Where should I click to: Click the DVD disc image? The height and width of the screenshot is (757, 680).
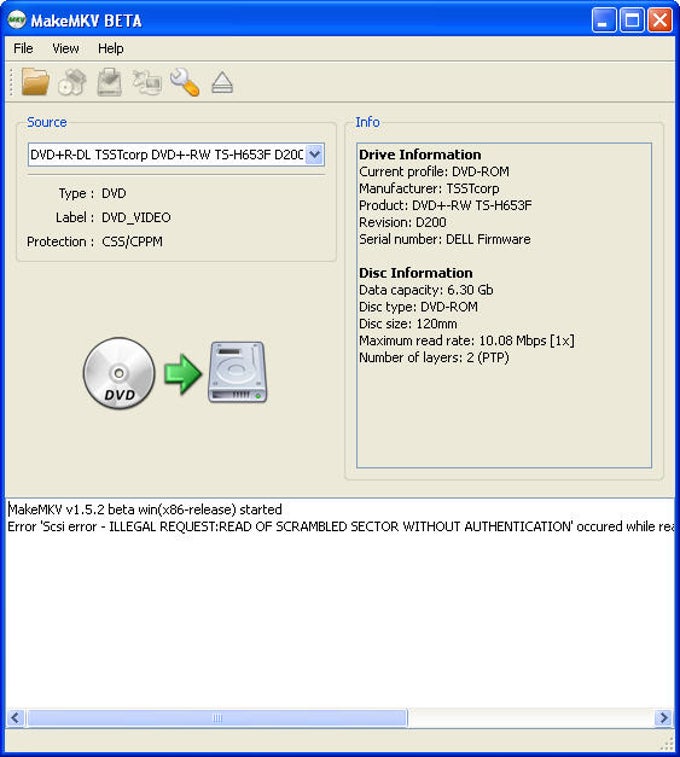[119, 373]
